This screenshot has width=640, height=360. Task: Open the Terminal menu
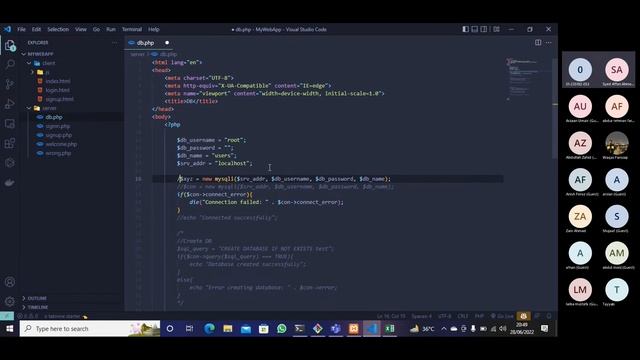click(x=131, y=29)
